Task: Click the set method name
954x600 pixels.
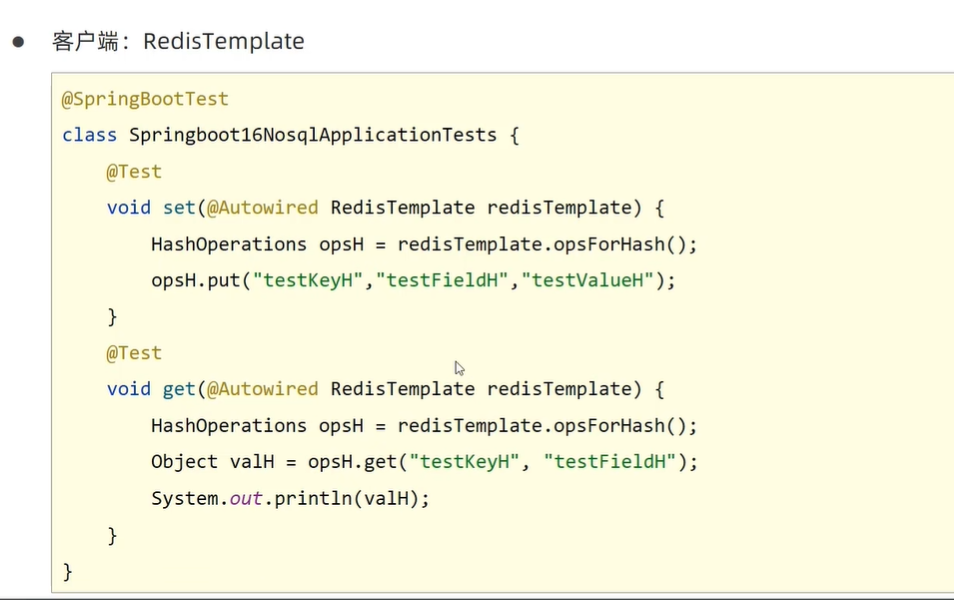Action: (180, 208)
